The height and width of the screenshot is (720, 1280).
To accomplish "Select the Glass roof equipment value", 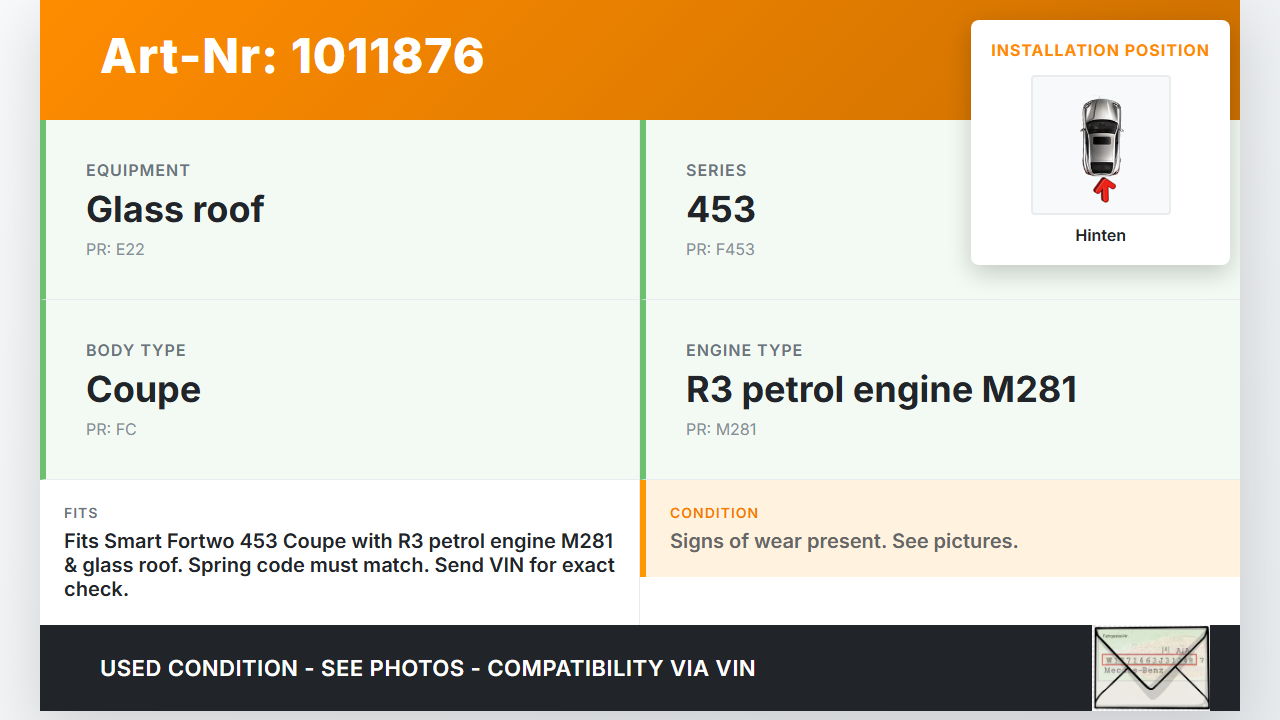I will tap(175, 209).
